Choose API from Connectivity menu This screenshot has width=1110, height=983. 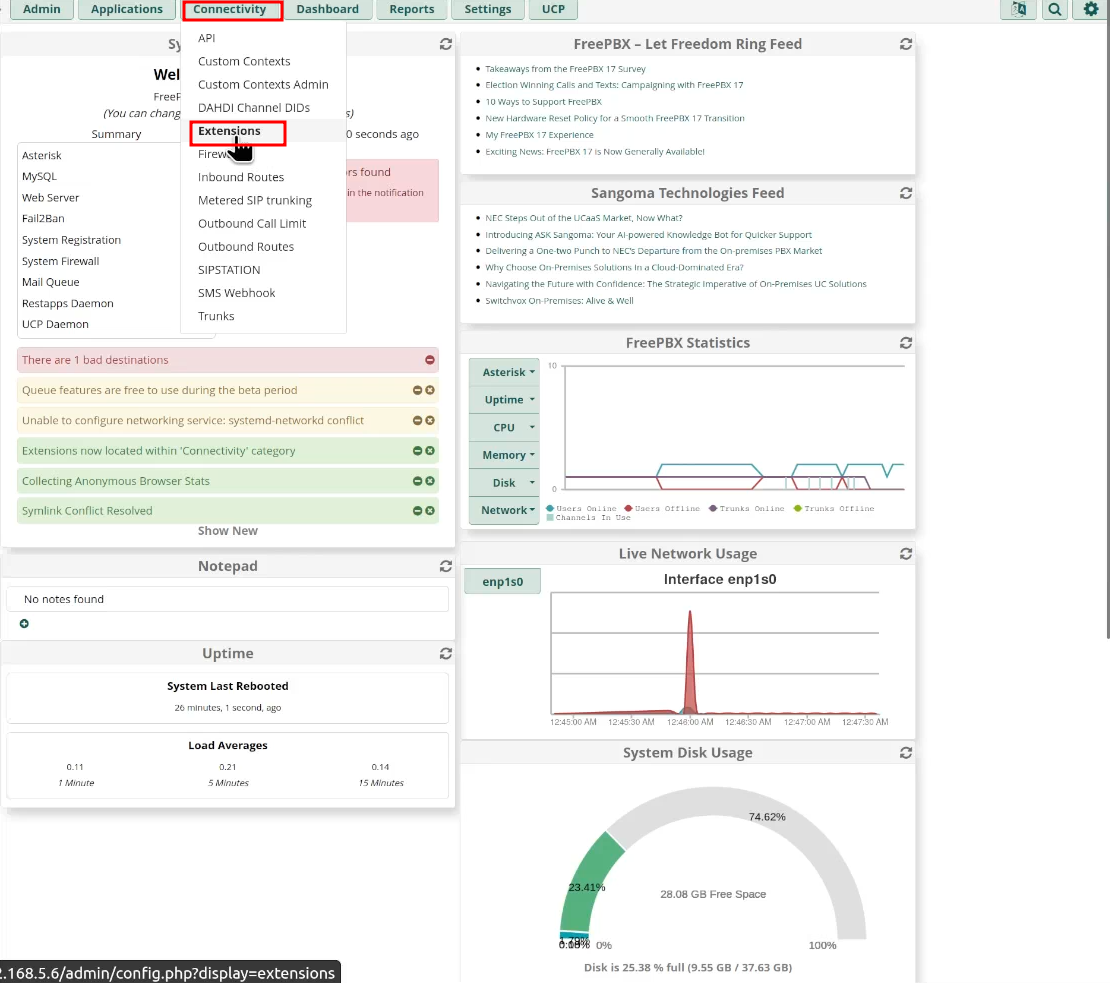tap(207, 38)
